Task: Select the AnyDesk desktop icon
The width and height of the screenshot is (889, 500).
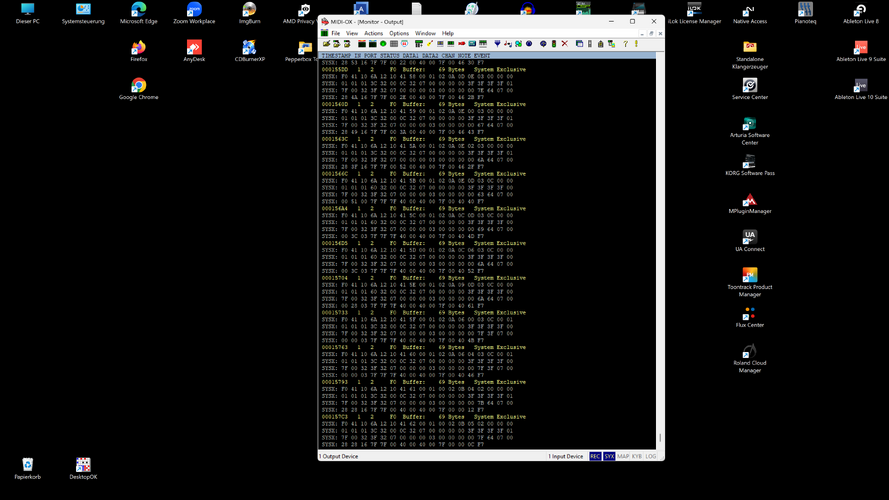Action: coord(194,51)
